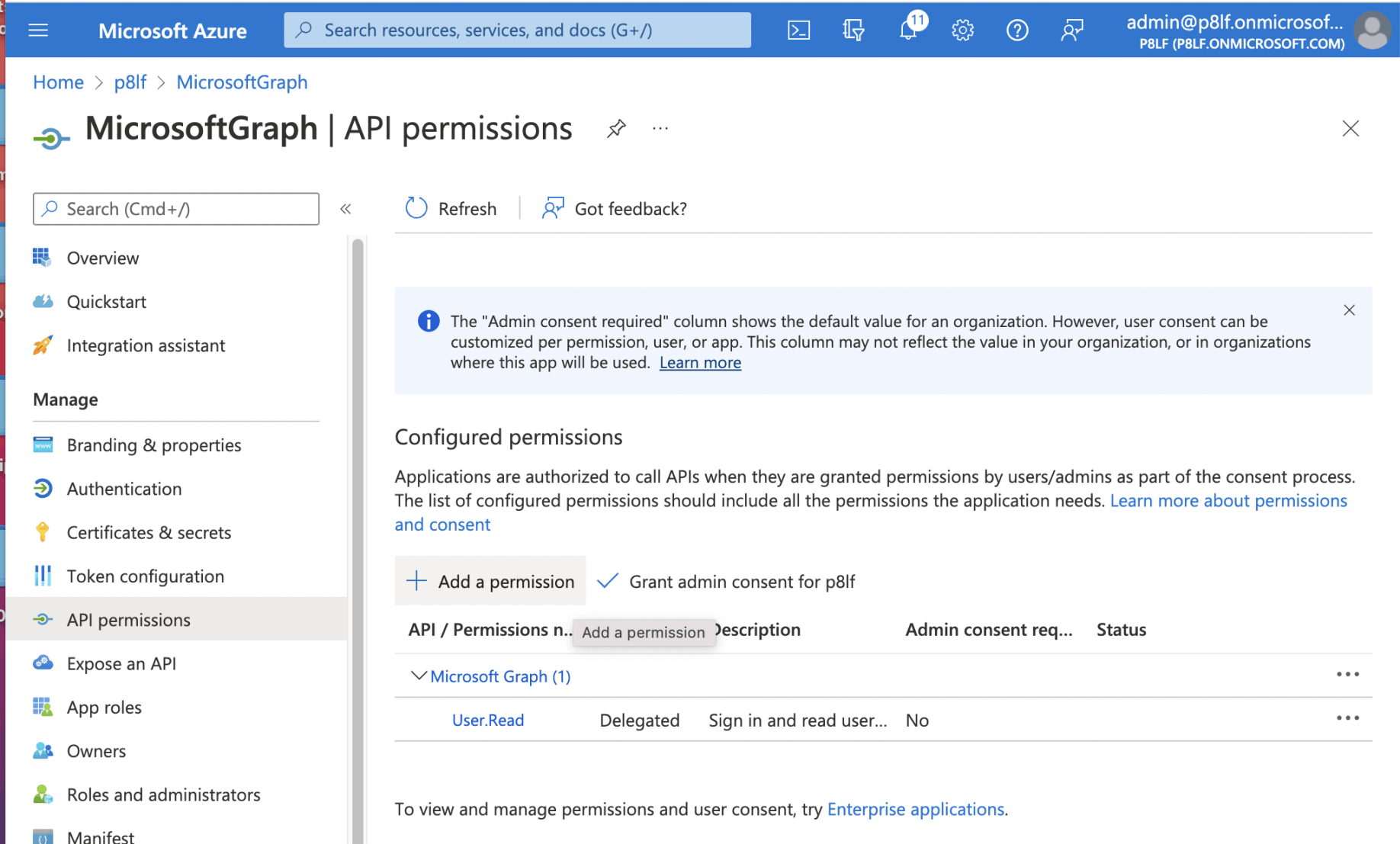Open the Enterprise applications link
This screenshot has width=1400, height=844.
[915, 809]
